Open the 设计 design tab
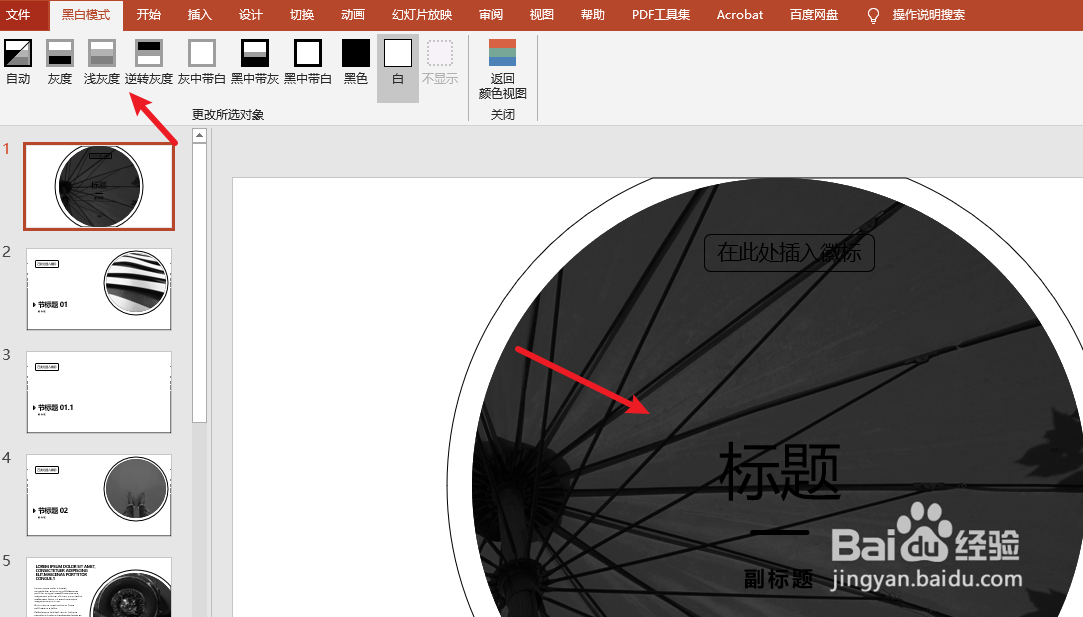 click(251, 15)
